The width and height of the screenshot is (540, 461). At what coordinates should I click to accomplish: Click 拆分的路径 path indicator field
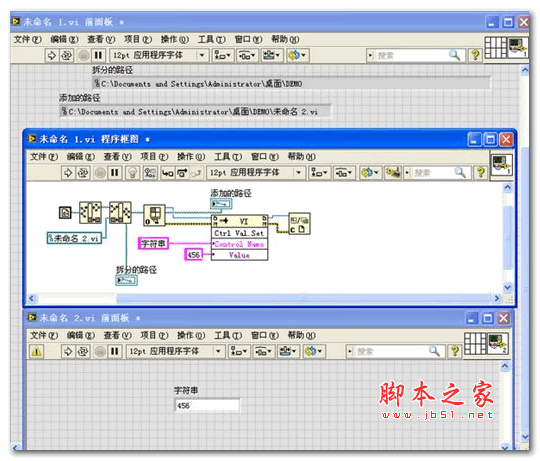pos(291,84)
